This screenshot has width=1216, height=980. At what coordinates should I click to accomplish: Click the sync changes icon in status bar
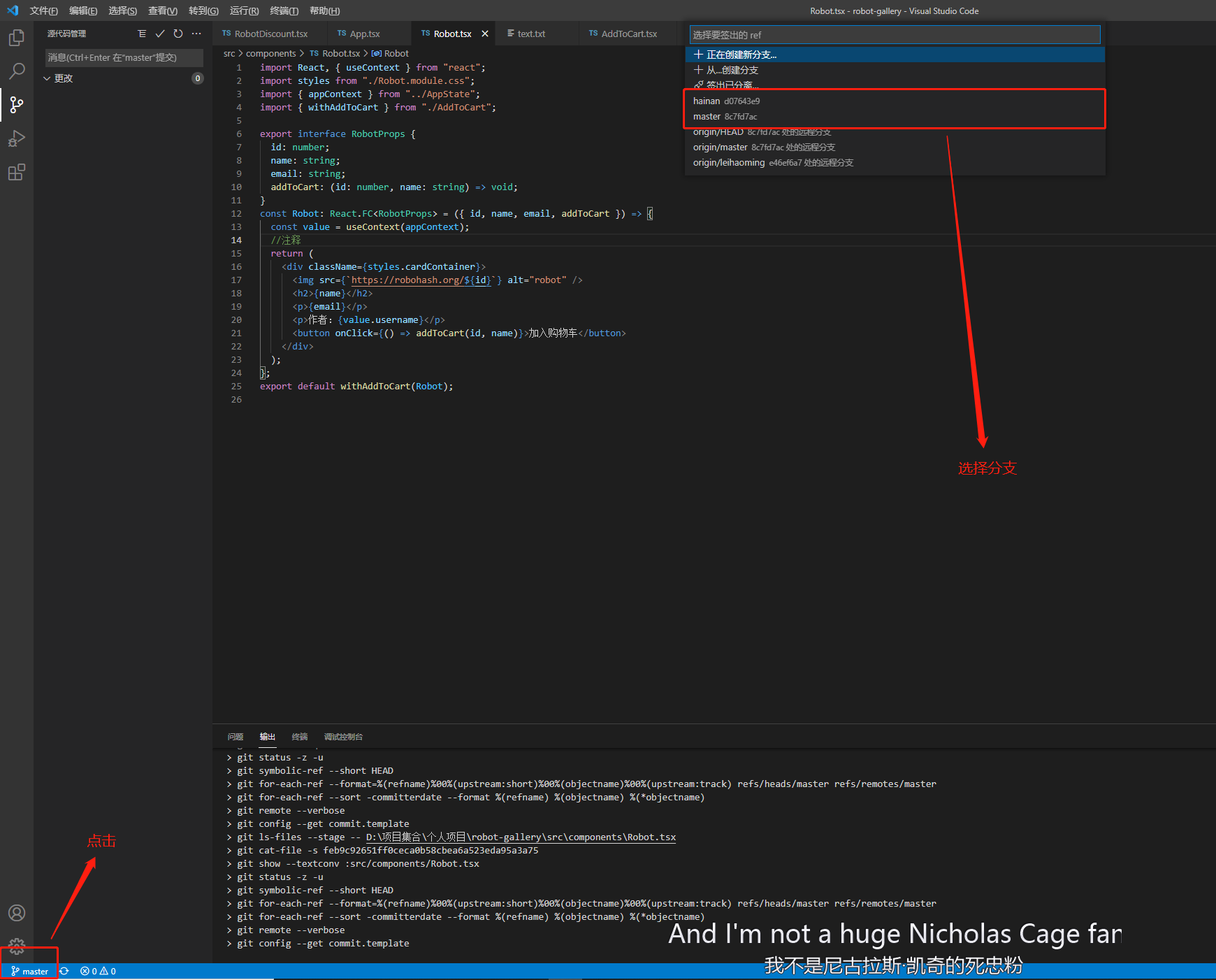point(64,971)
